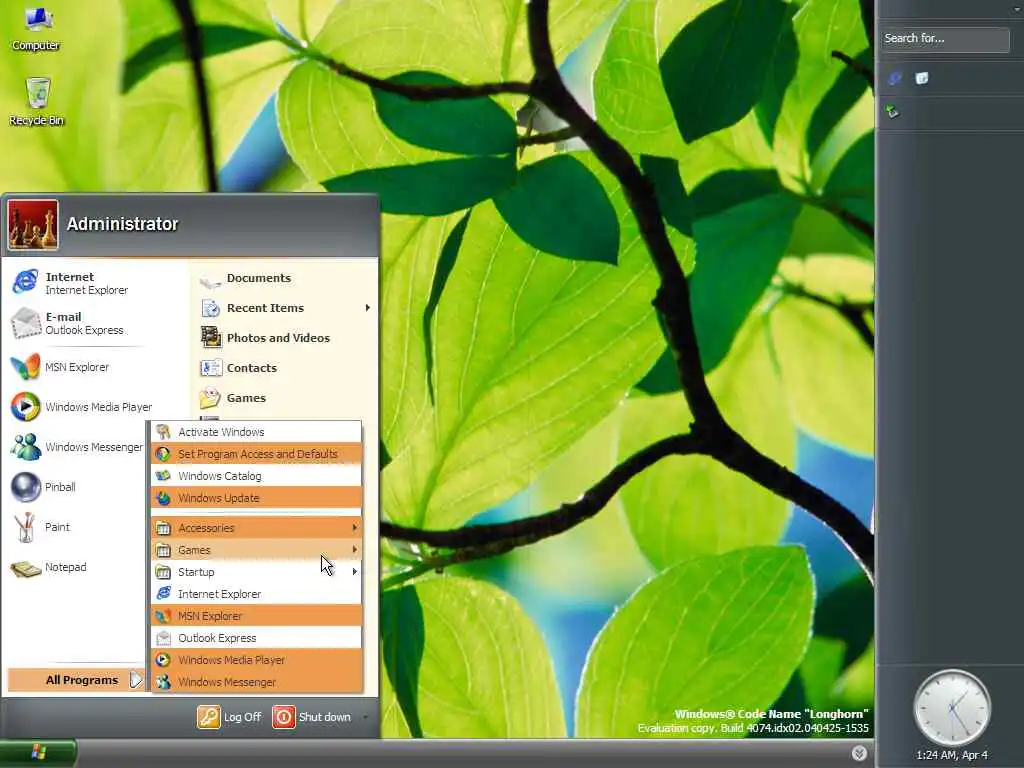Screen dimensions: 1024x768
Task: Click the blue round icon in sidebar
Action: [895, 78]
